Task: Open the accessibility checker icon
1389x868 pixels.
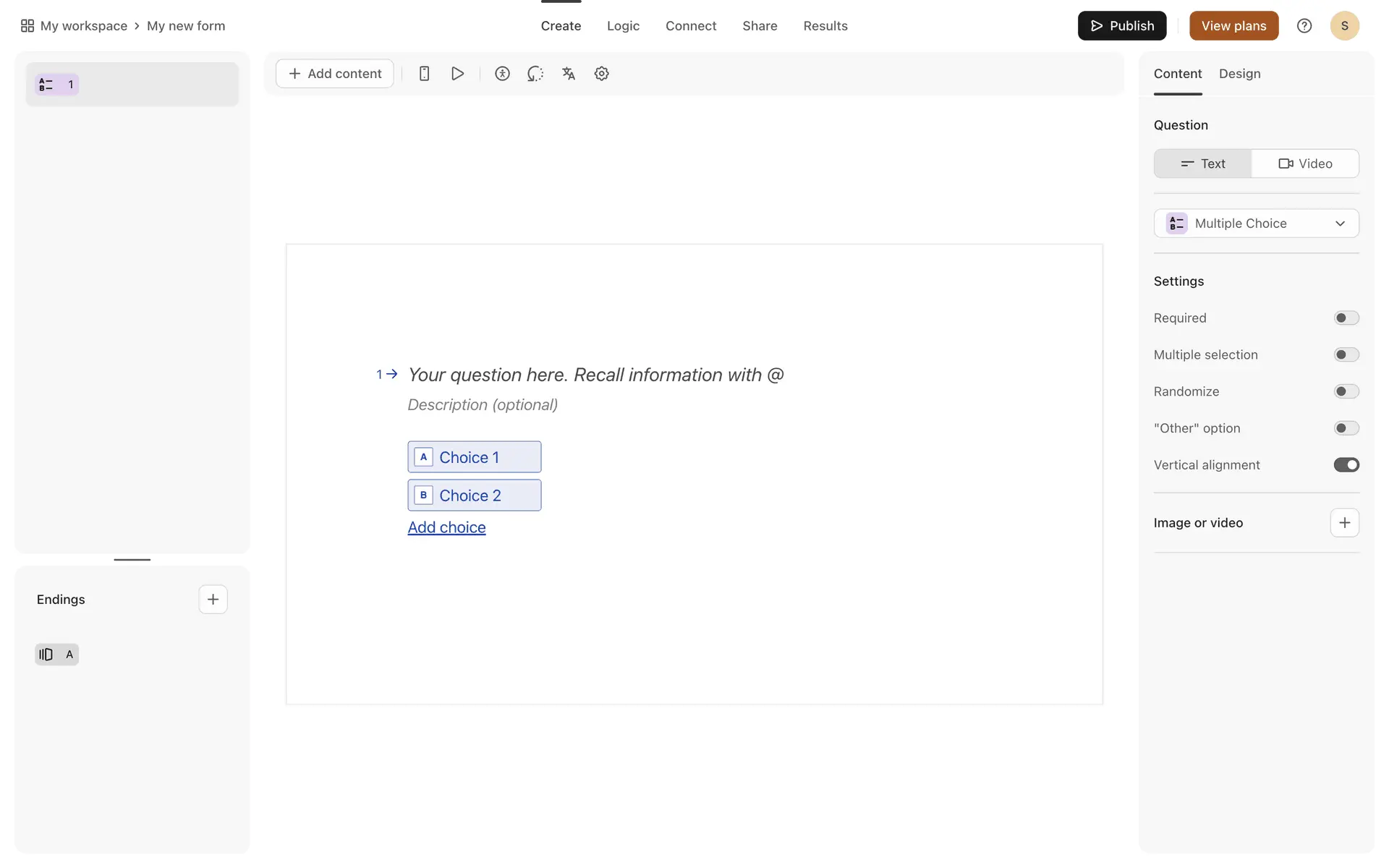Action: click(502, 74)
